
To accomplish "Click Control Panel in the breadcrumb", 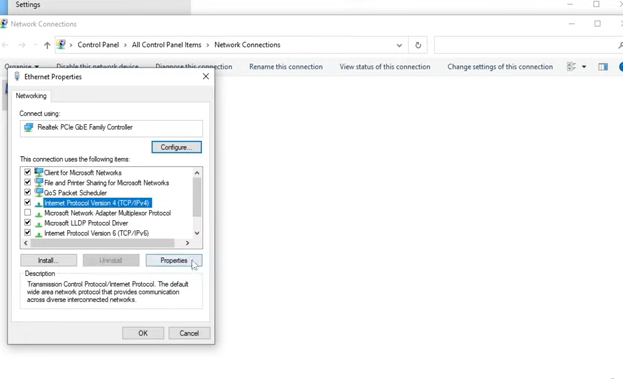I will click(x=98, y=45).
